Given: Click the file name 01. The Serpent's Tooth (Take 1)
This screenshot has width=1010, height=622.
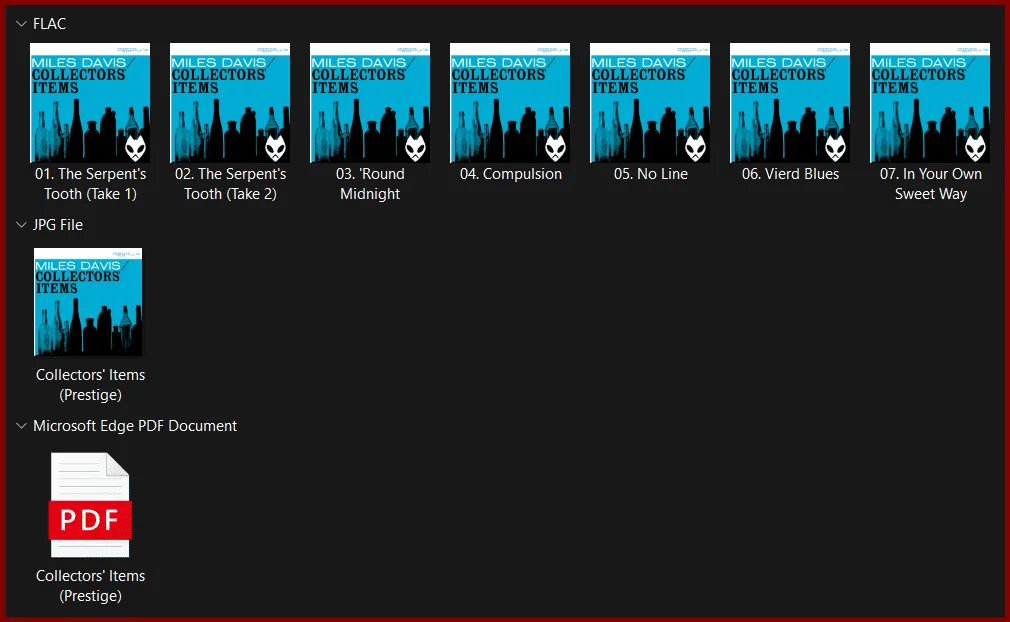Looking at the screenshot, I should click(x=90, y=184).
